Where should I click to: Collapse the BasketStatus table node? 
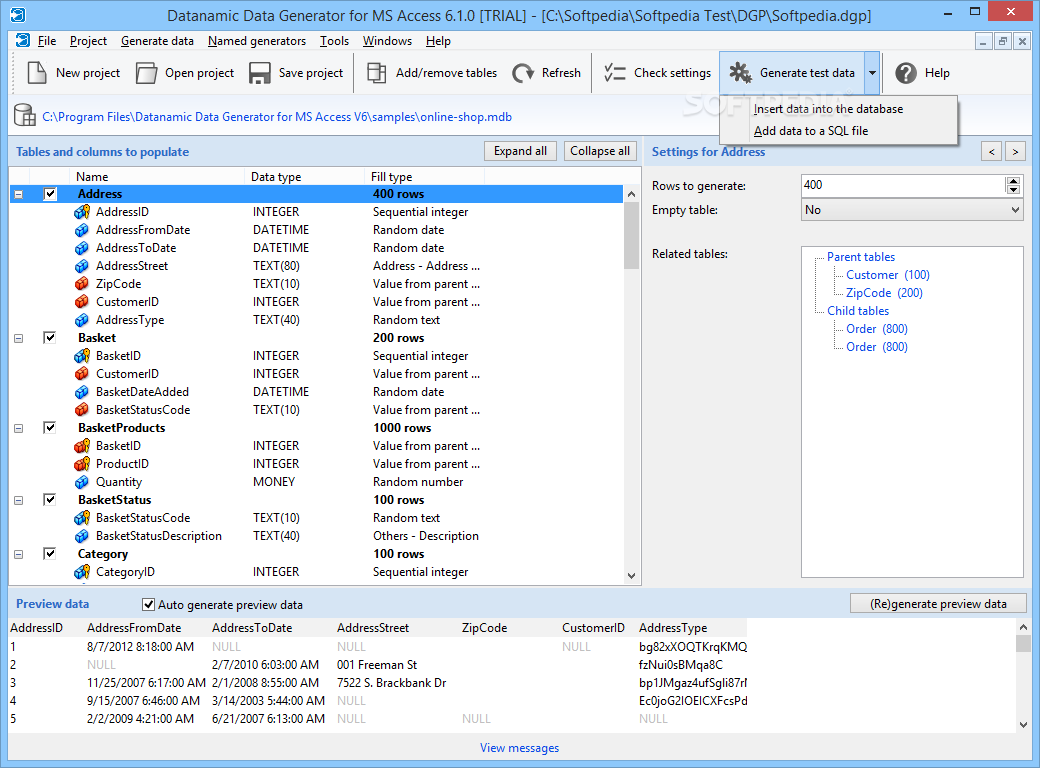pos(19,500)
